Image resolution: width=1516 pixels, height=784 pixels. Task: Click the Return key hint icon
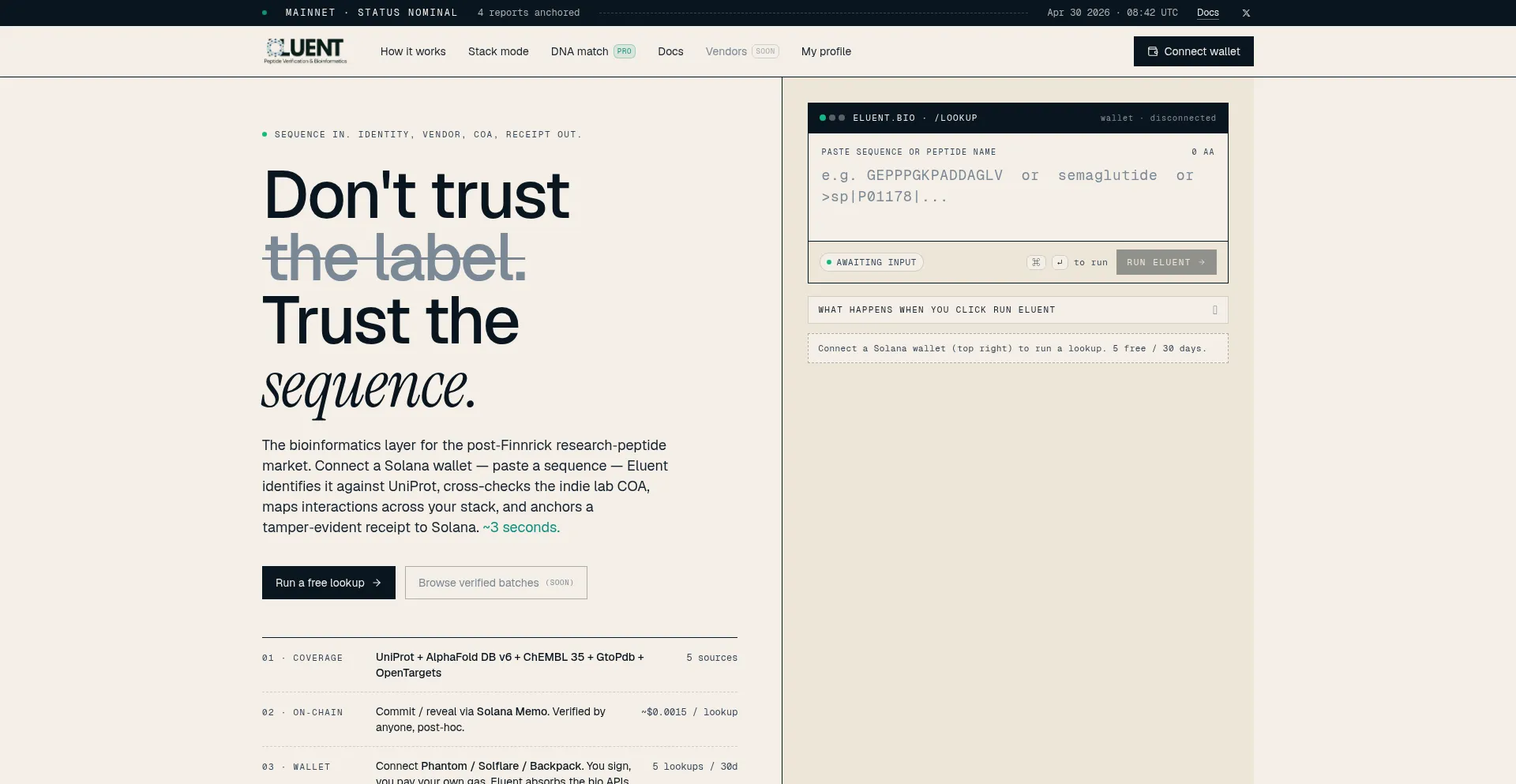click(1060, 262)
